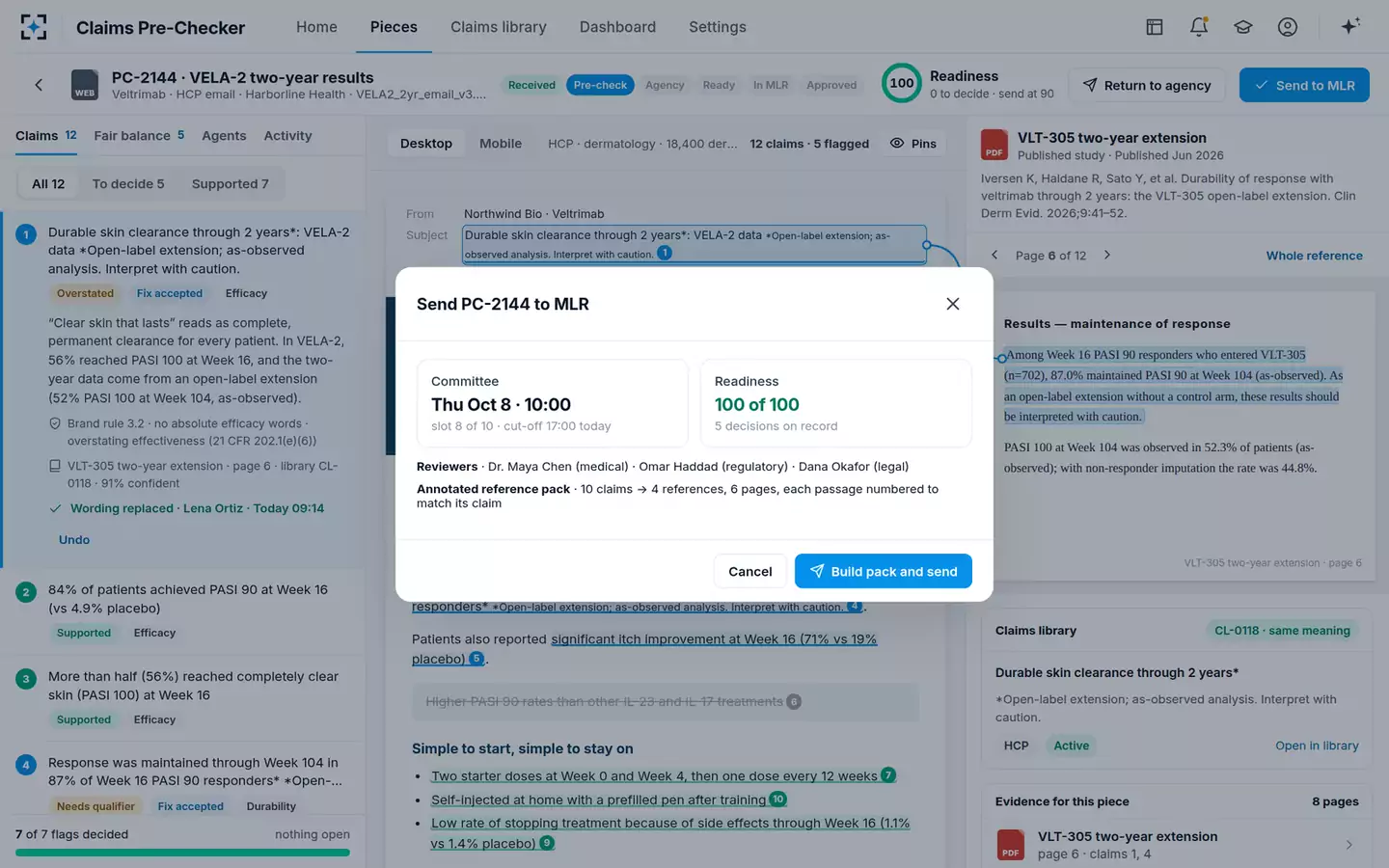Screen dimensions: 1389x868
Task: Open the AI sparkle assistant icon
Action: click(1350, 26)
